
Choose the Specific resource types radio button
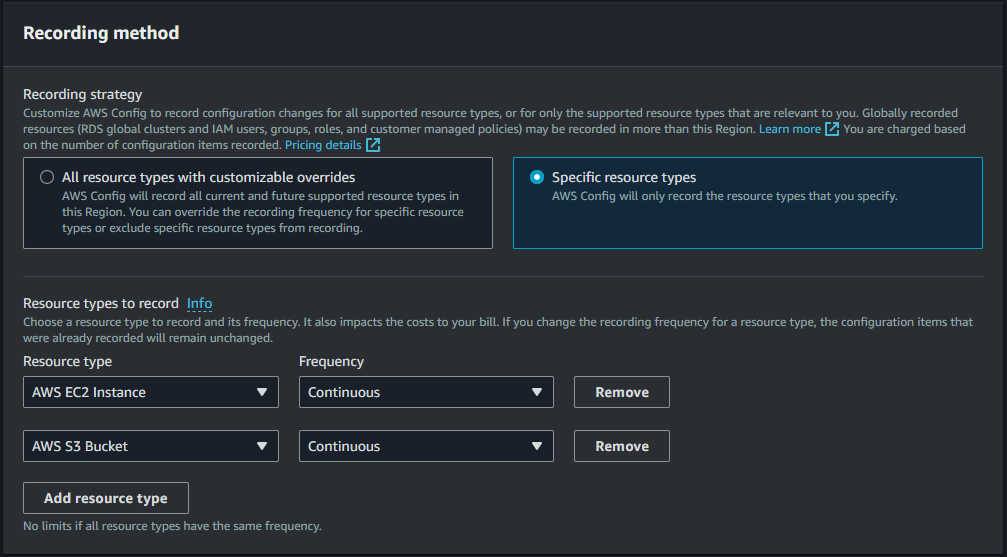tap(537, 178)
